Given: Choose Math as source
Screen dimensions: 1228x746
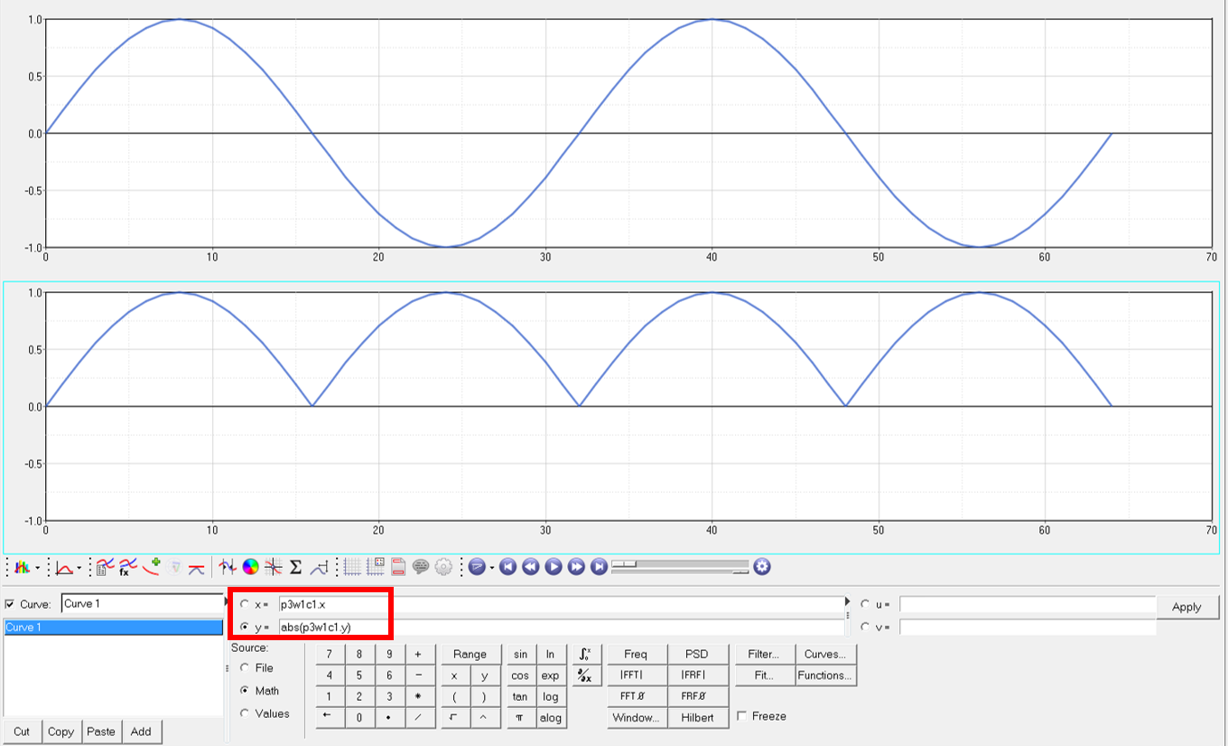Looking at the screenshot, I should [x=245, y=691].
